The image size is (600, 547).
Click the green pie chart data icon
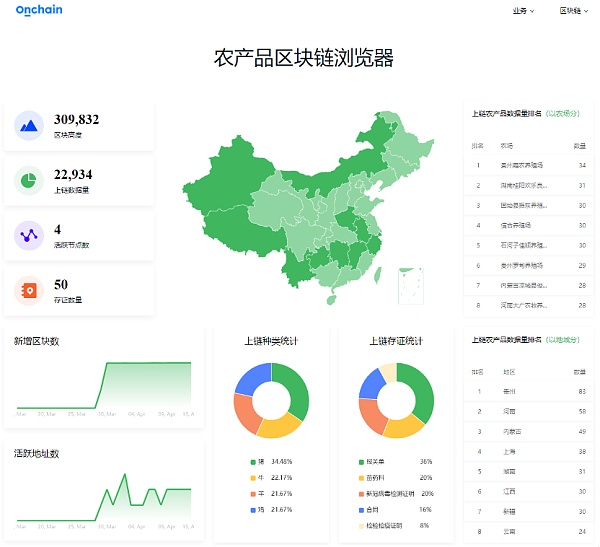pyautogui.click(x=29, y=180)
